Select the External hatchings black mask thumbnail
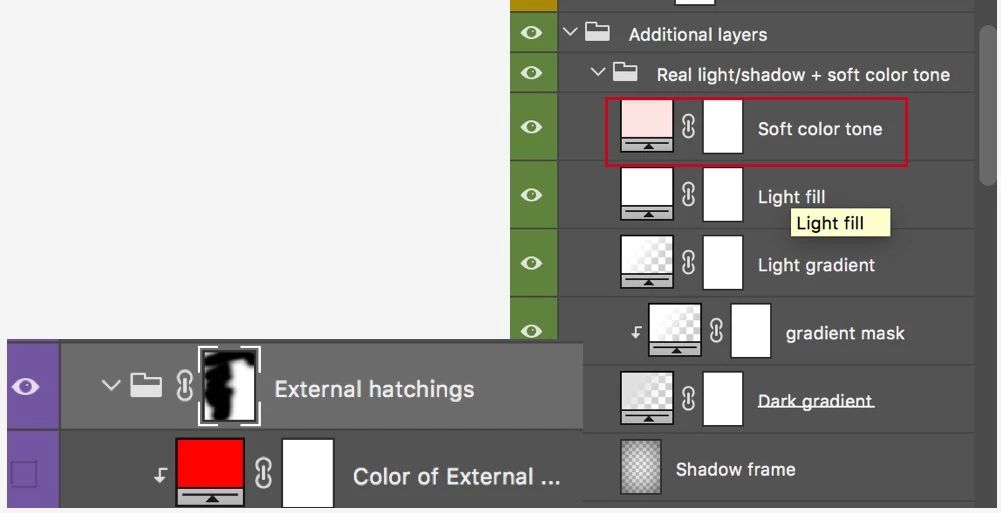The height and width of the screenshot is (513, 1001). pyautogui.click(x=230, y=386)
